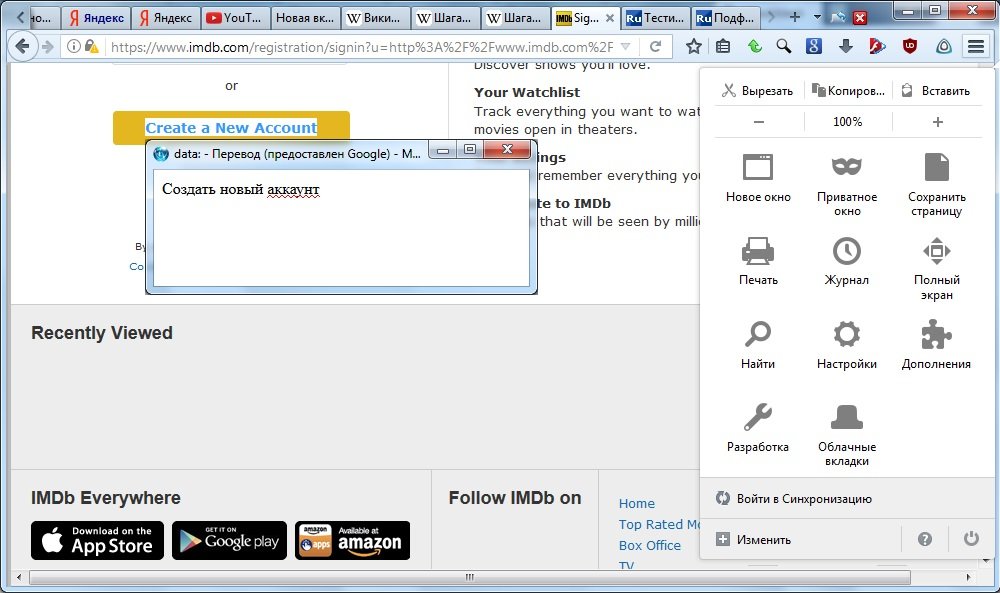
Task: Click the blue arrows icon in tab bar
Action: pos(839,17)
